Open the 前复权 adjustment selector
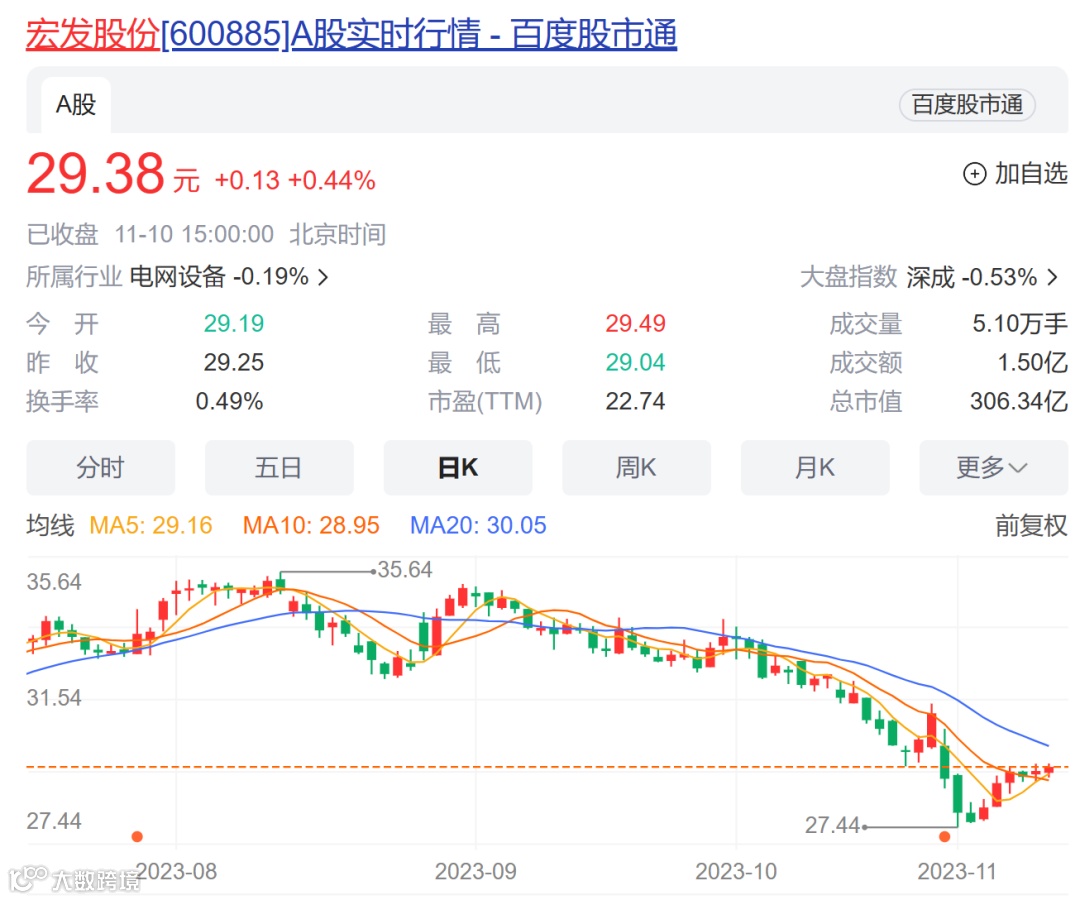 (1031, 525)
